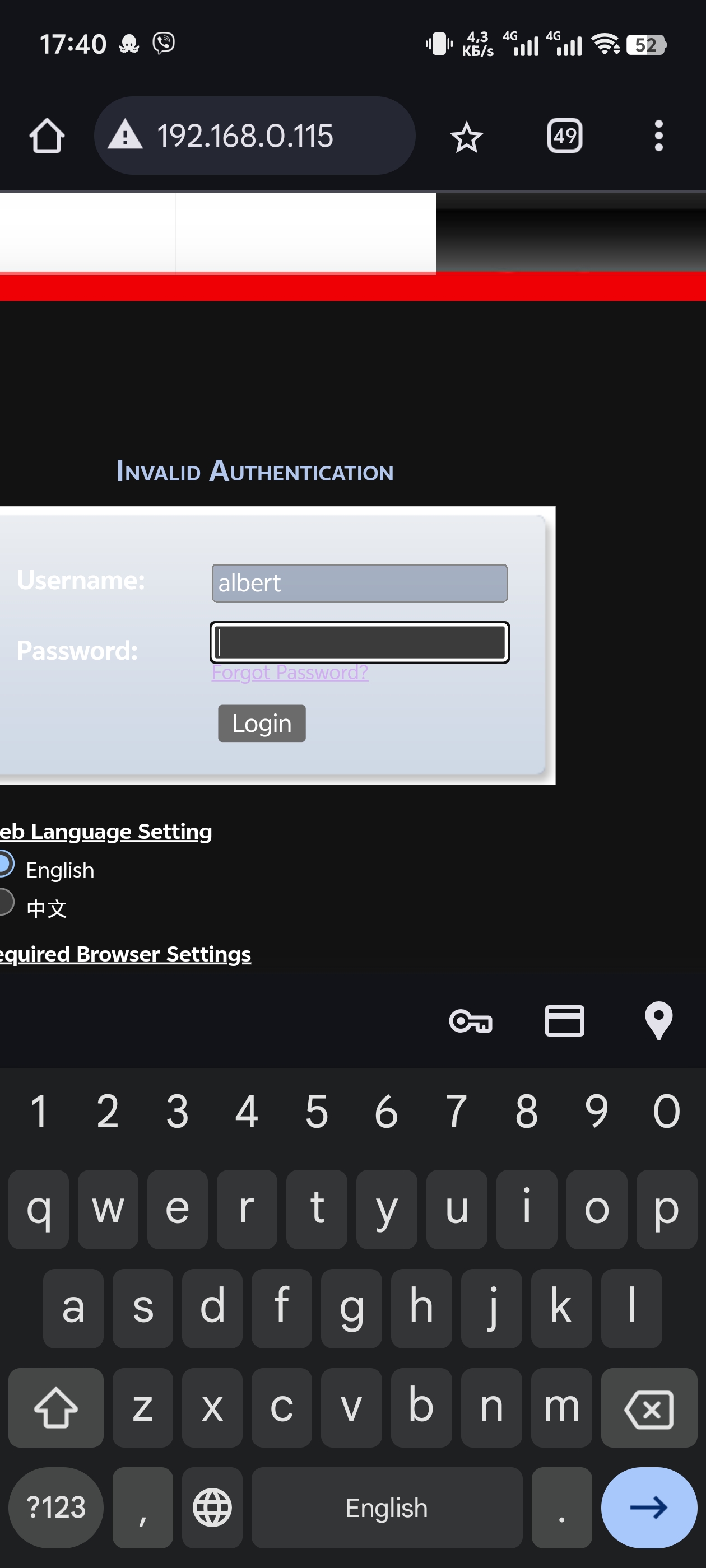Tap the browser home icon
Screen dimensions: 706x1568
47,136
